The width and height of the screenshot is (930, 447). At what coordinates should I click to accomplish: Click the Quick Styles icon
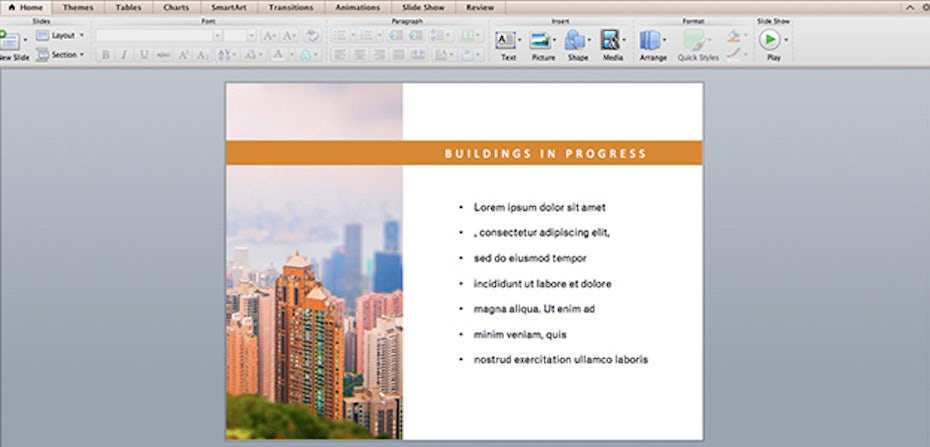(695, 40)
